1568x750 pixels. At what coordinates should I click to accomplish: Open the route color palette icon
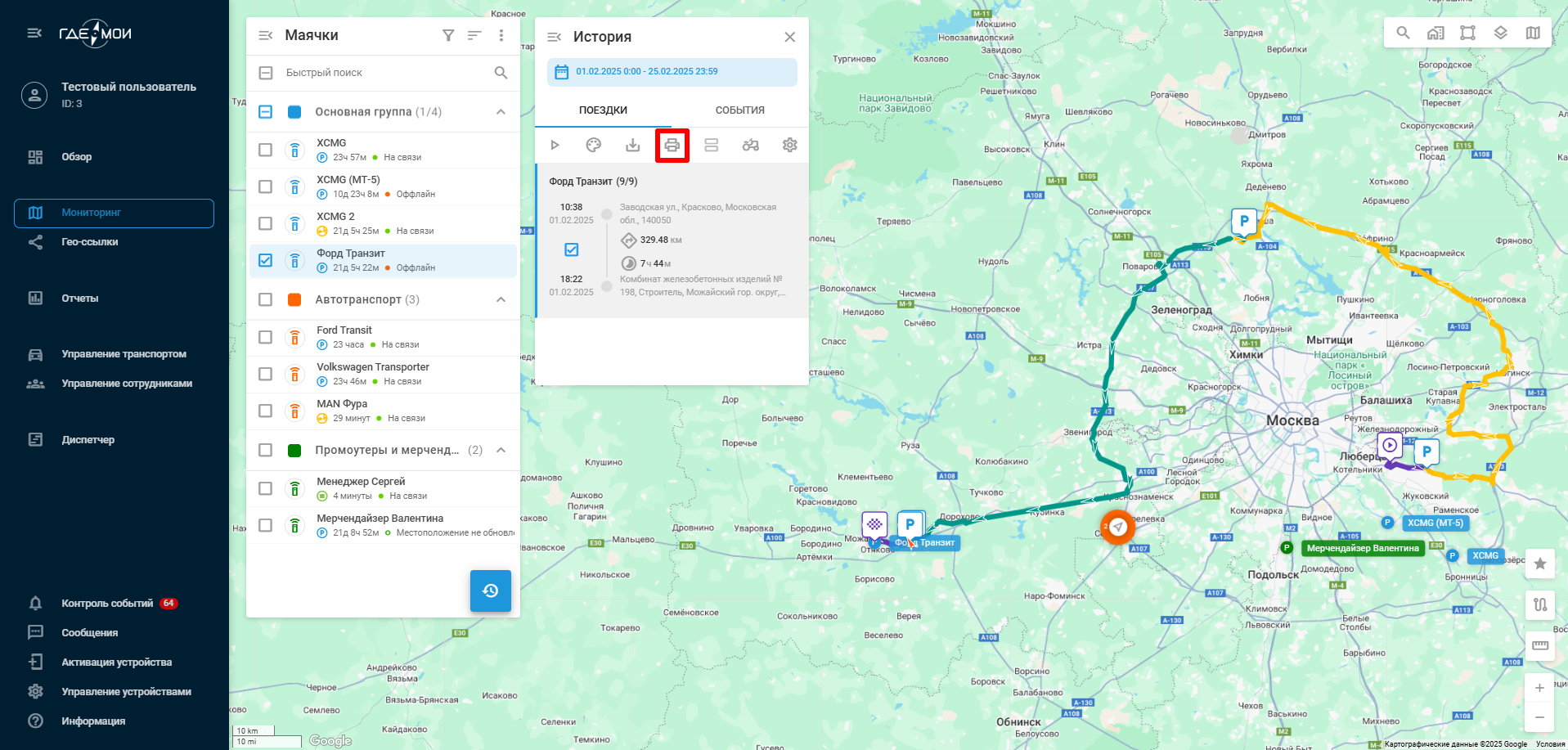point(594,146)
